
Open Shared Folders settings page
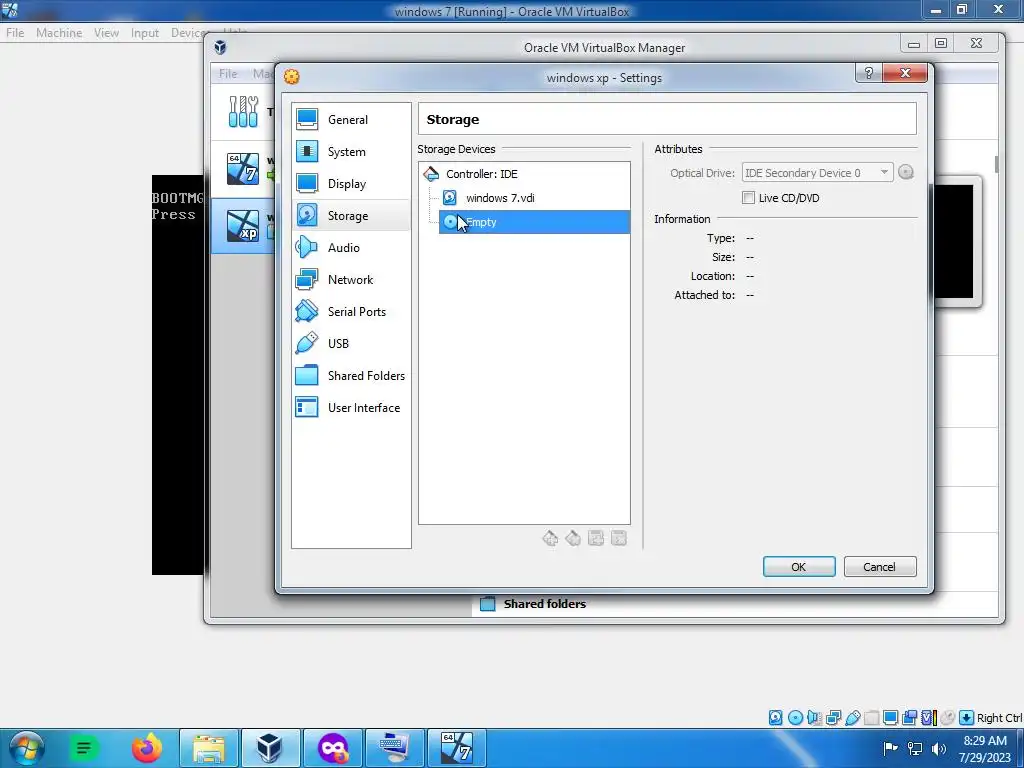[351, 376]
